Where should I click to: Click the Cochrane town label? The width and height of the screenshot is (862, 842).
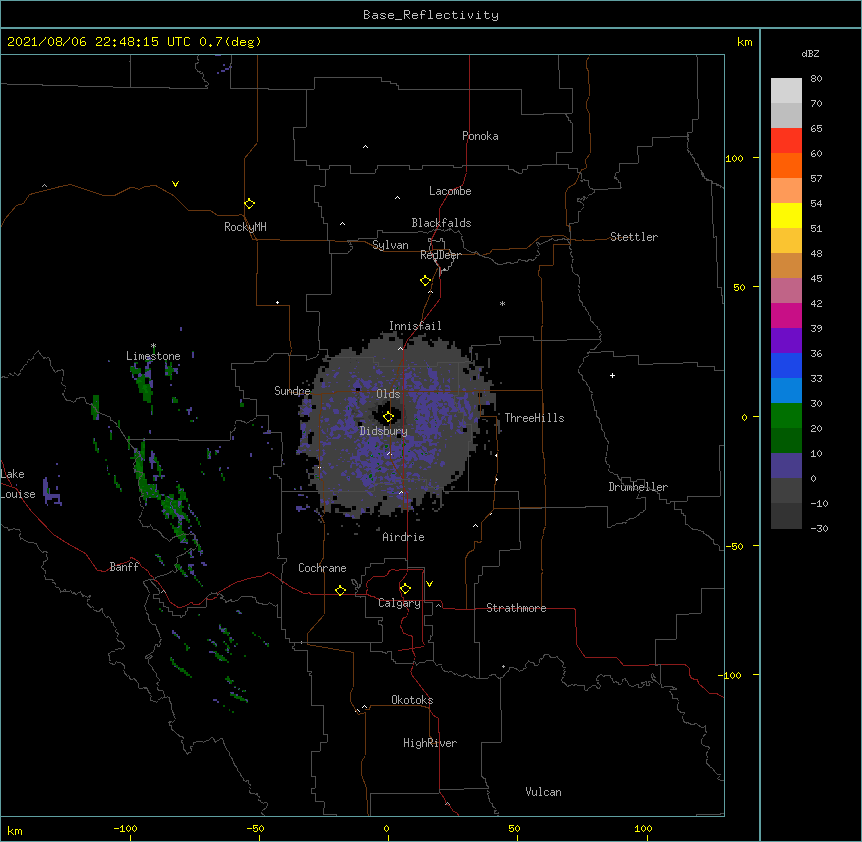tap(322, 568)
